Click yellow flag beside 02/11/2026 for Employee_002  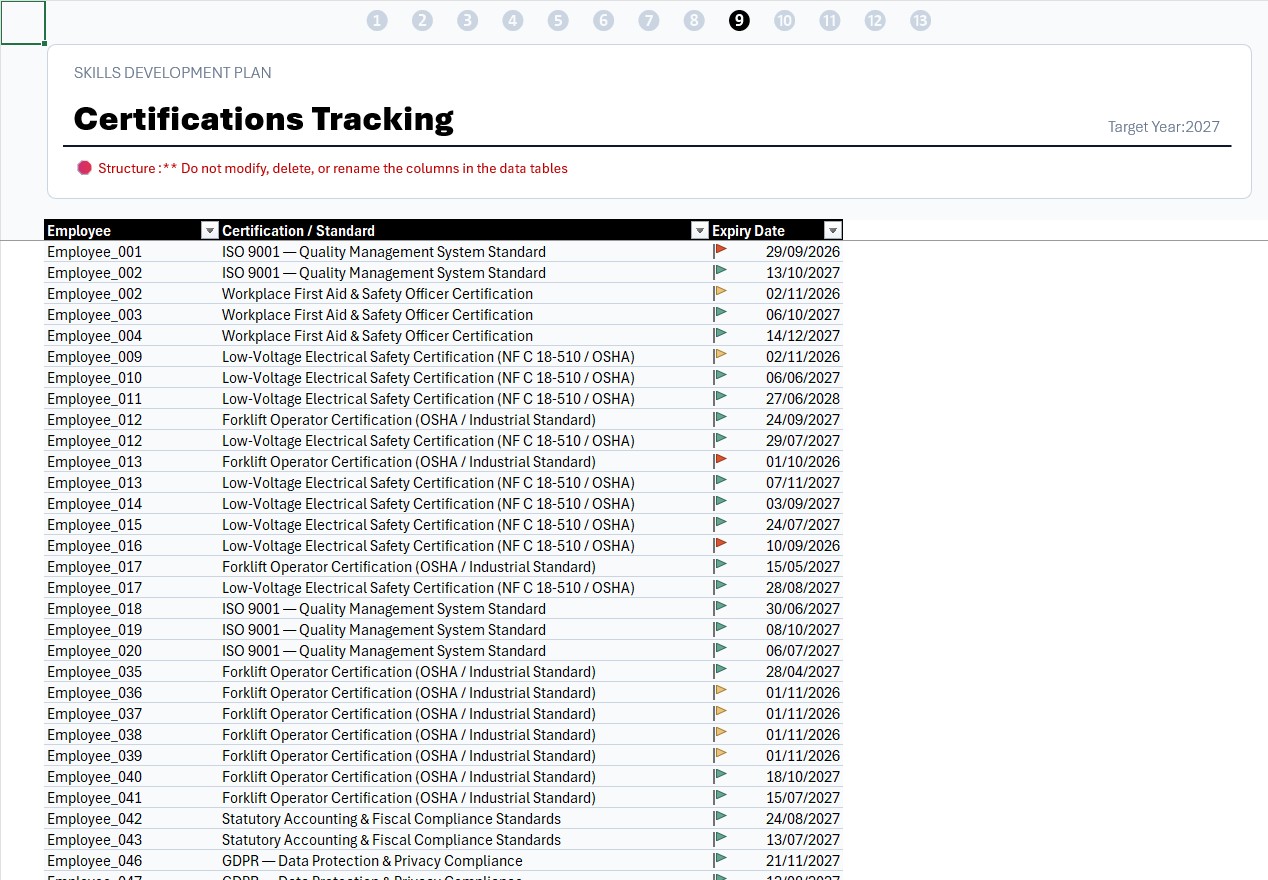point(720,293)
